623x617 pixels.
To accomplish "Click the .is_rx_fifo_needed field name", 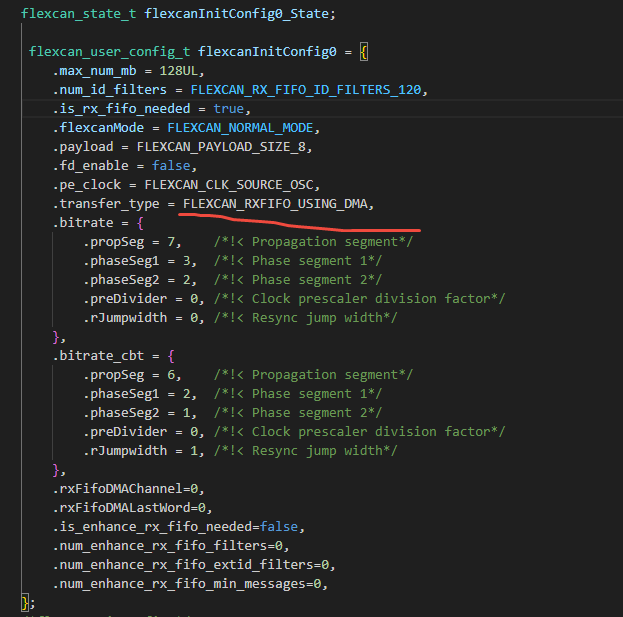I will (x=121, y=109).
